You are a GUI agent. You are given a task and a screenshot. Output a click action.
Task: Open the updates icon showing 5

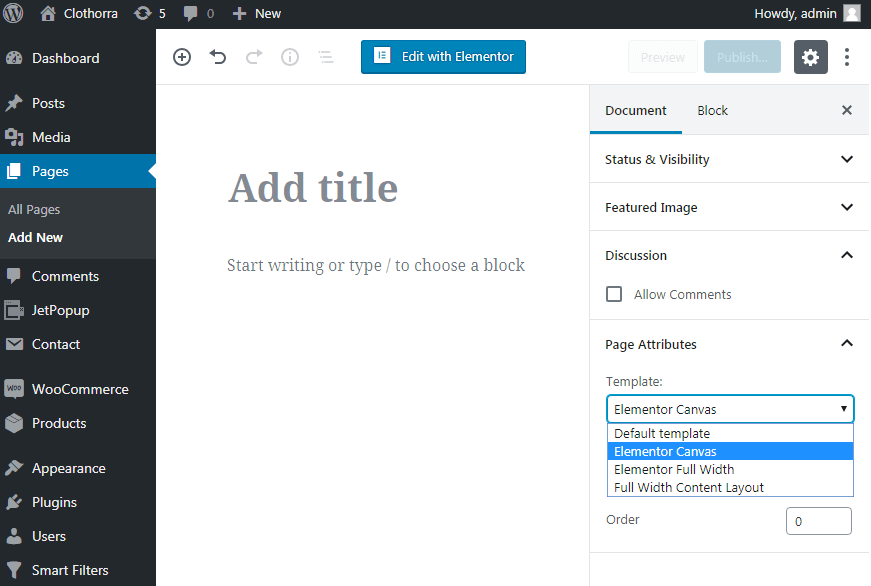149,13
